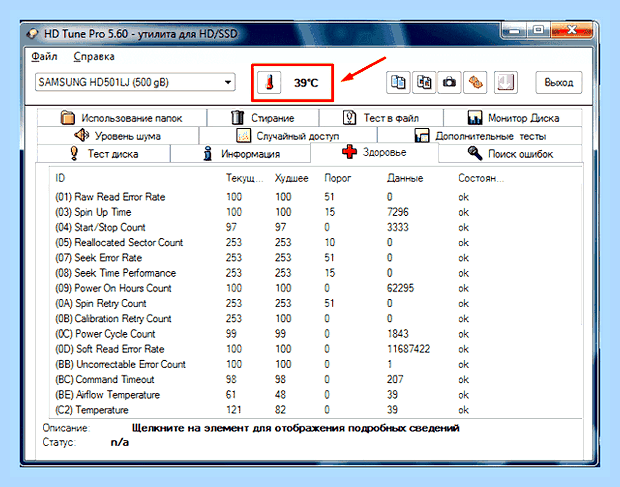Screen dimensions: 620x487
Task: Select the (01) Raw Read Error Rate row
Action: (316, 197)
